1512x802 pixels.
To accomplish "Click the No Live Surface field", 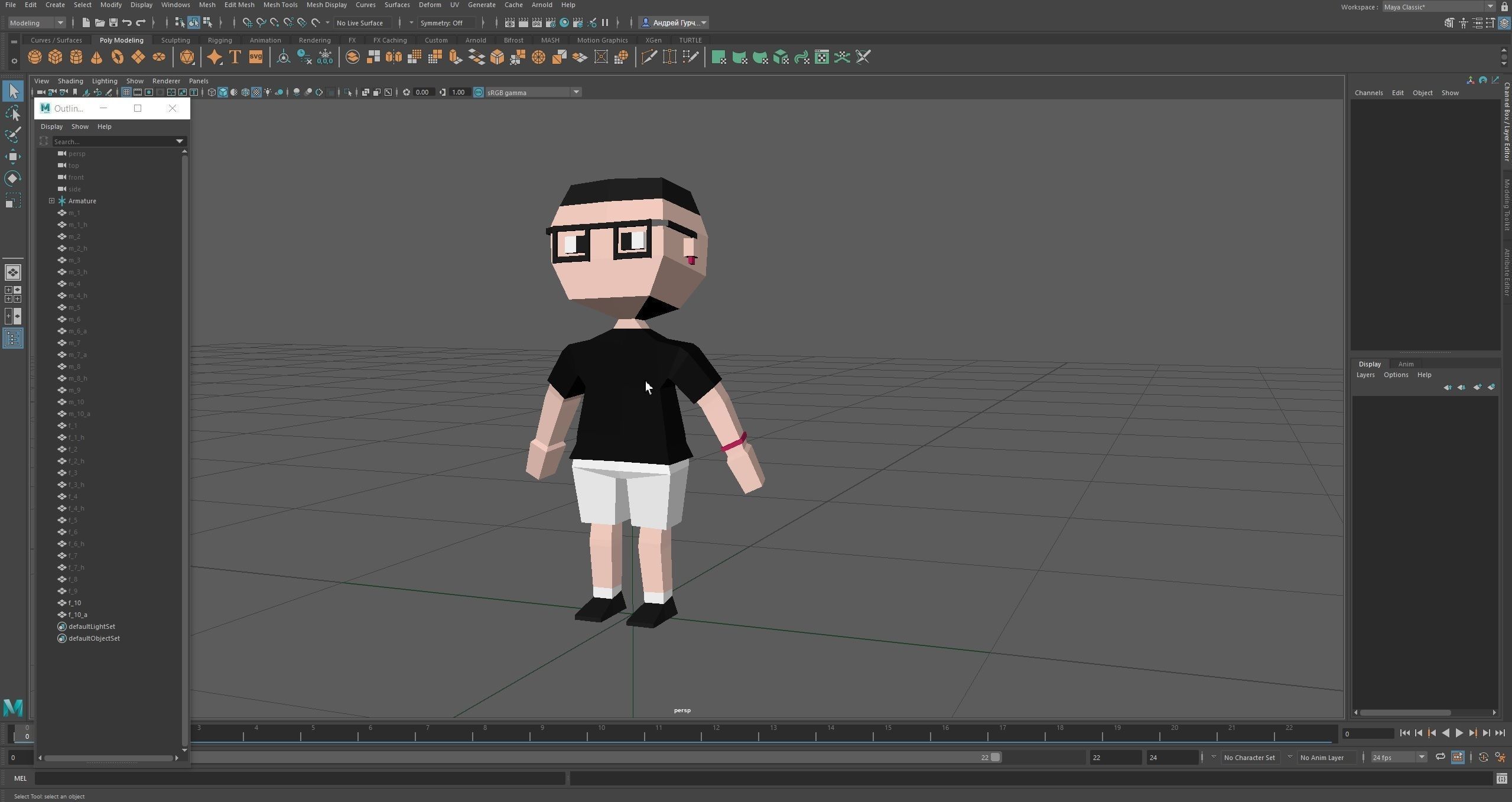I will 360,23.
